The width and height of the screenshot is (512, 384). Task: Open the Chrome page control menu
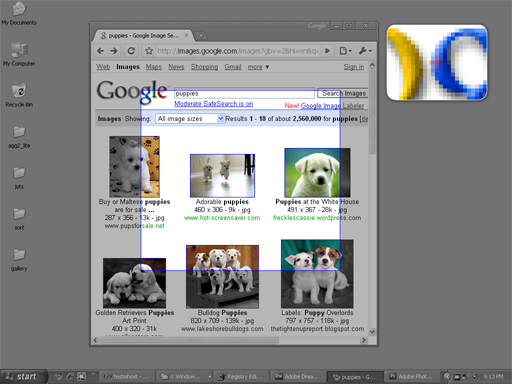tap(346, 51)
